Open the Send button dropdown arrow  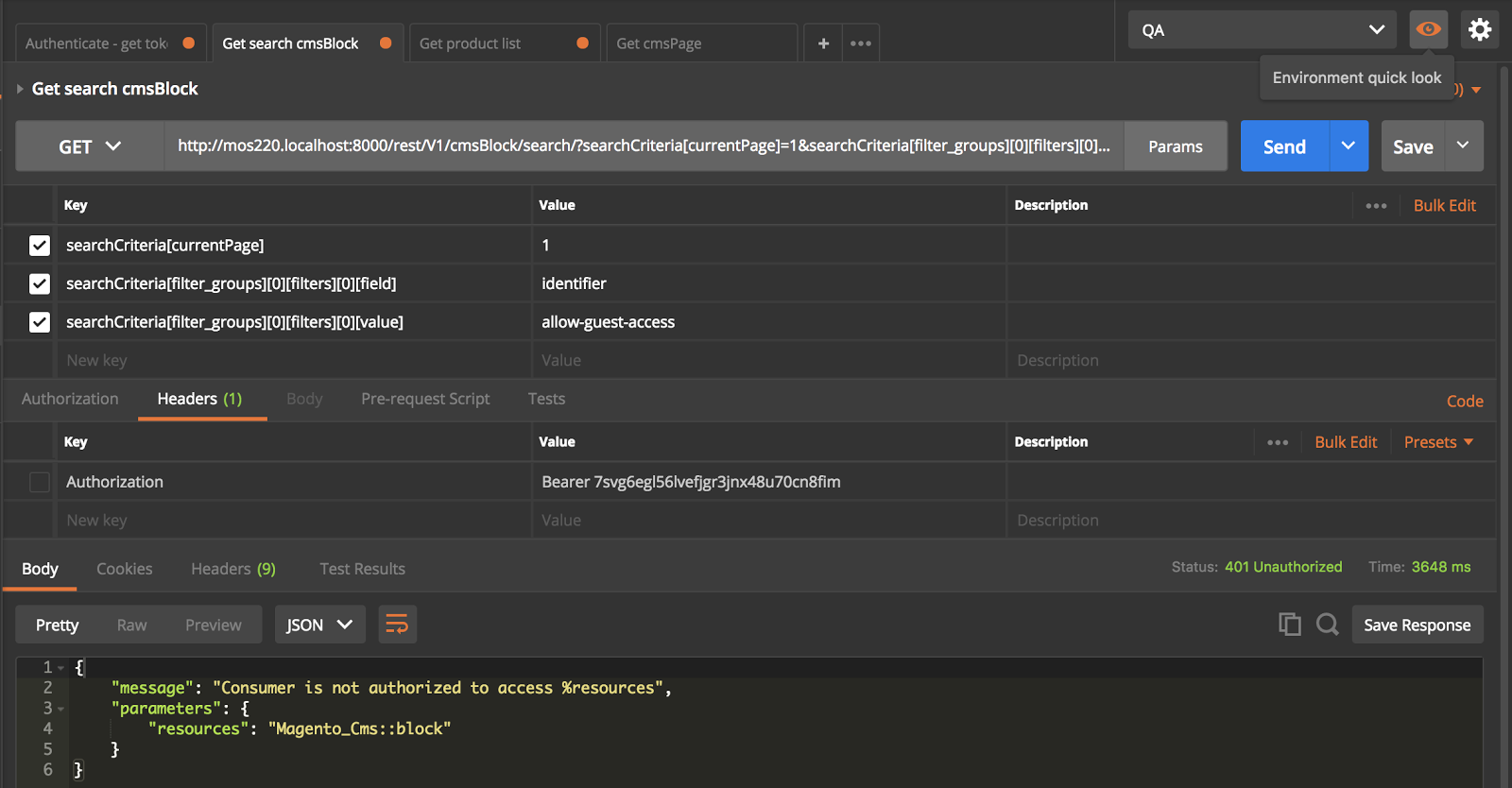pyautogui.click(x=1349, y=146)
